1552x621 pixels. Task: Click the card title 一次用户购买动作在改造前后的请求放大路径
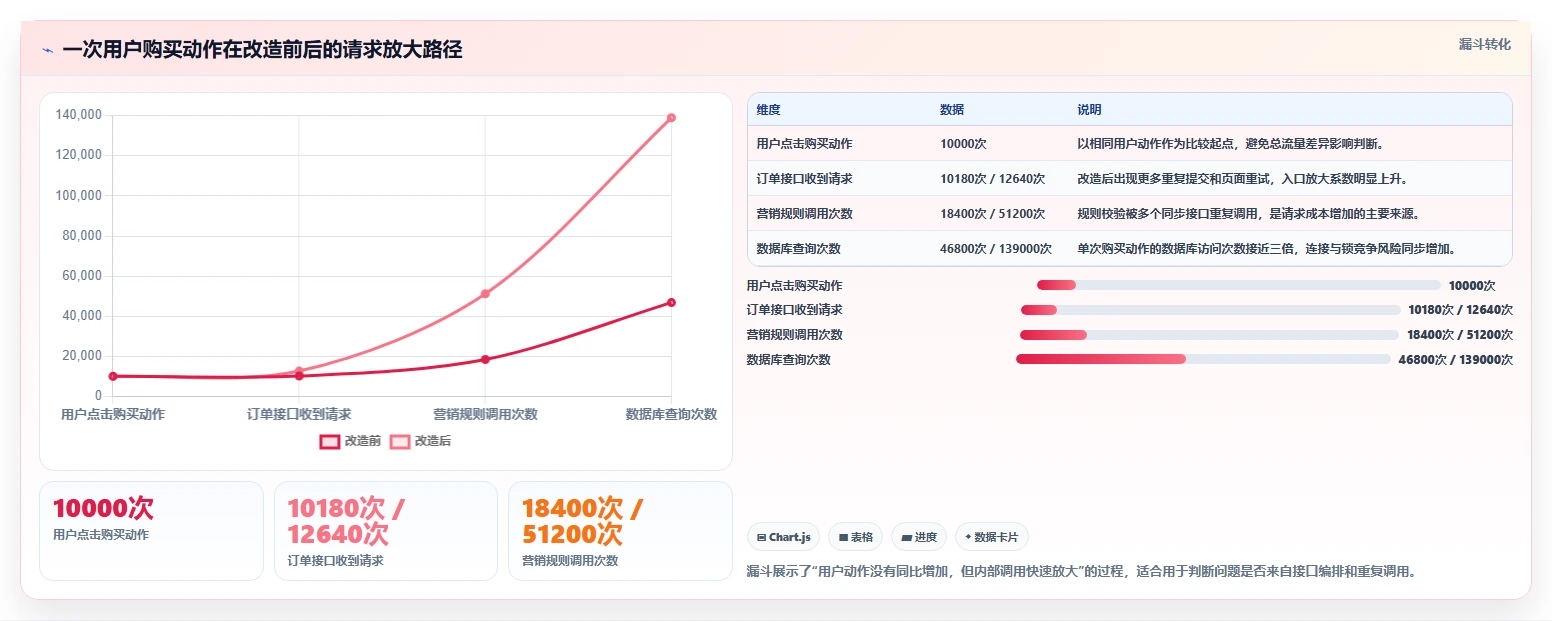click(262, 50)
